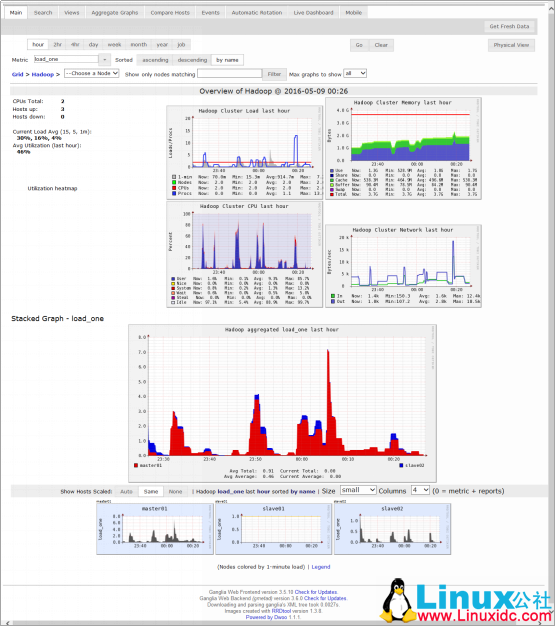This screenshot has width=556, height=626.
Task: Set host scaling to None
Action: pos(175,491)
